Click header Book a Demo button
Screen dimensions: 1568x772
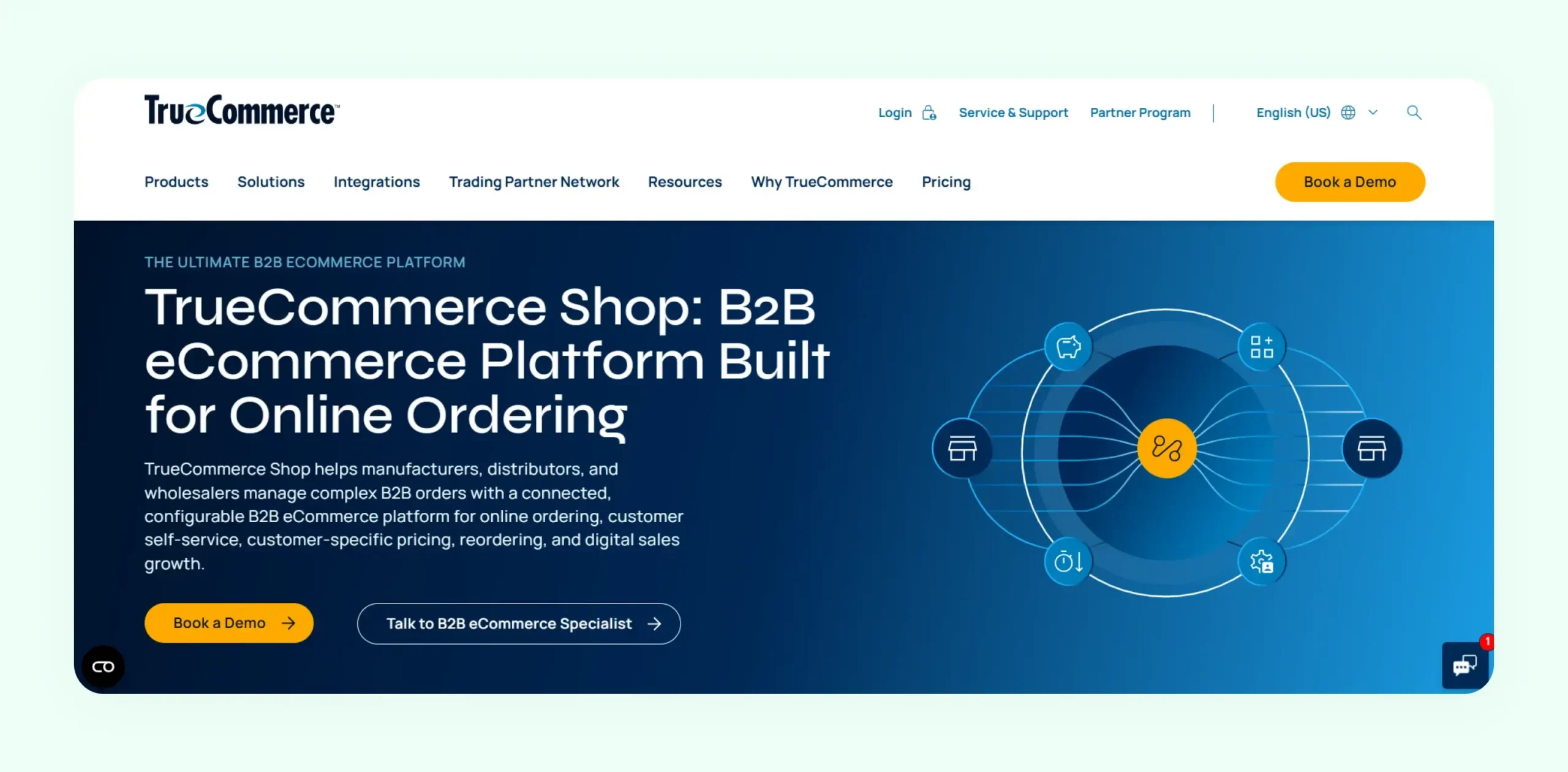(x=1350, y=182)
